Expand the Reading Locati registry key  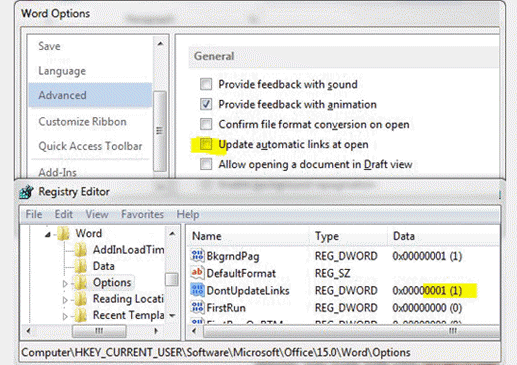65,300
